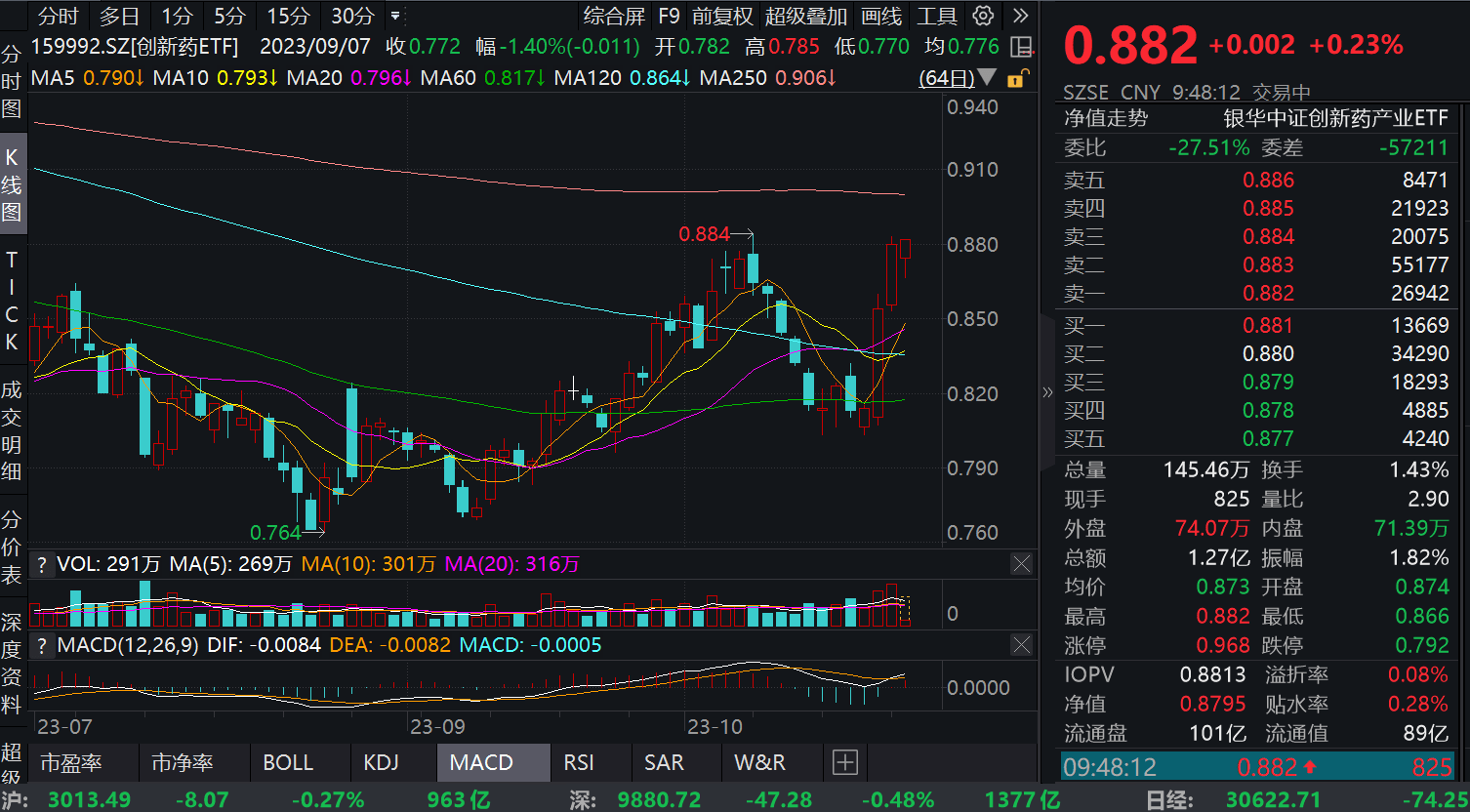
Task: Switch indicator to RSI
Action: tap(579, 763)
